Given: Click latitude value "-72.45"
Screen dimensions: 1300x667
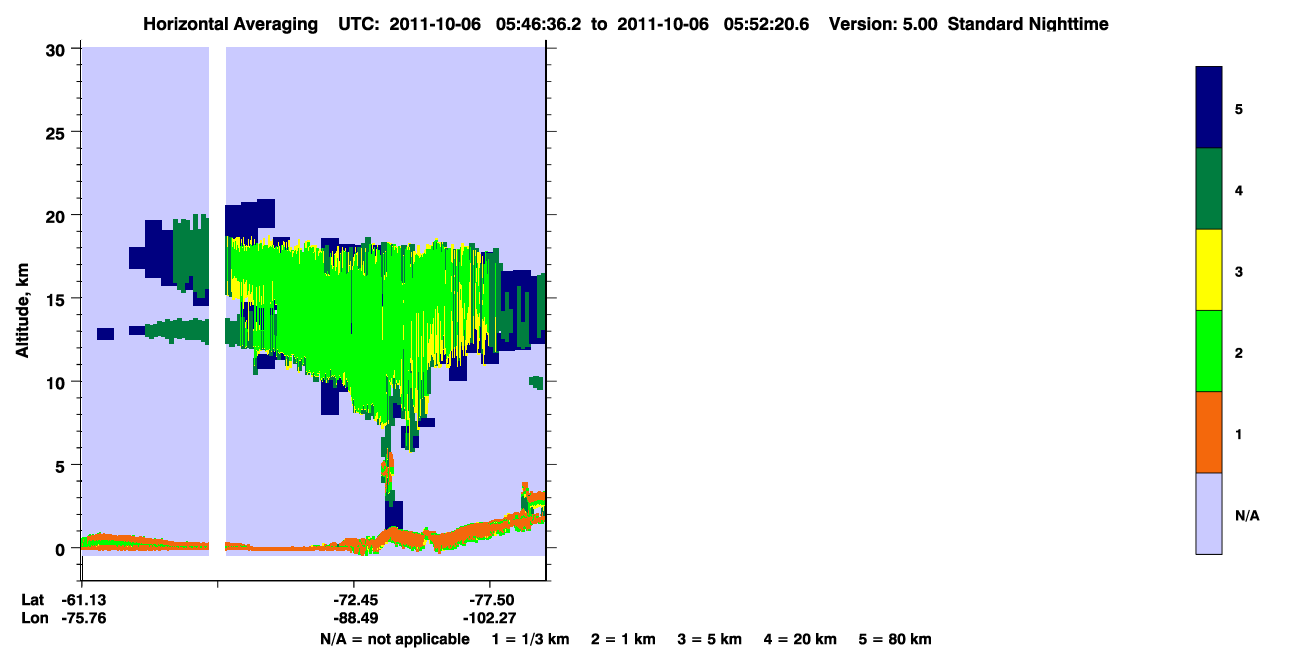Looking at the screenshot, I should coord(356,599).
